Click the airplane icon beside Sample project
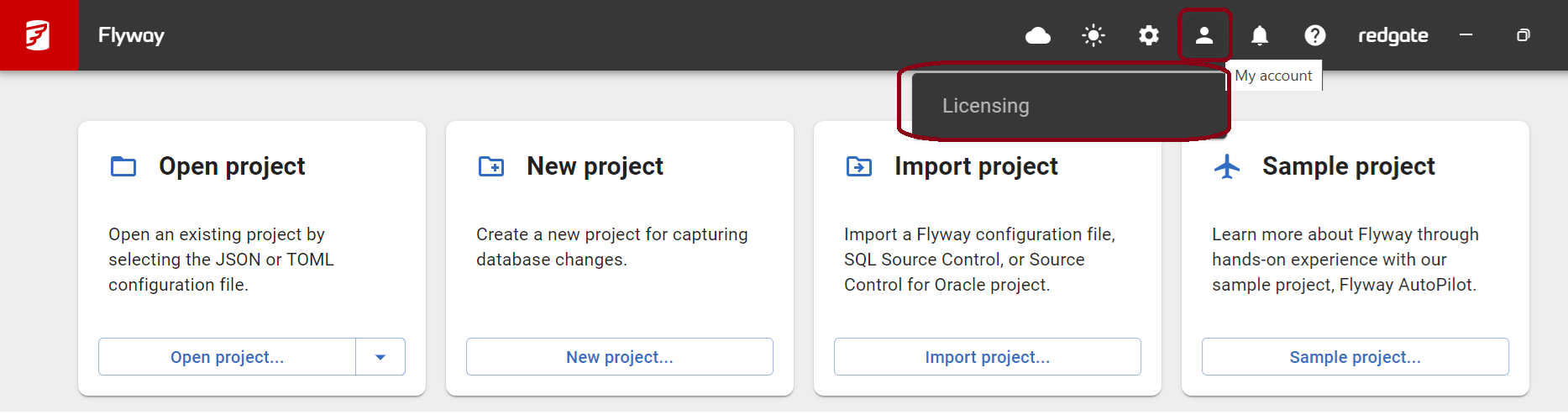 pos(1227,166)
